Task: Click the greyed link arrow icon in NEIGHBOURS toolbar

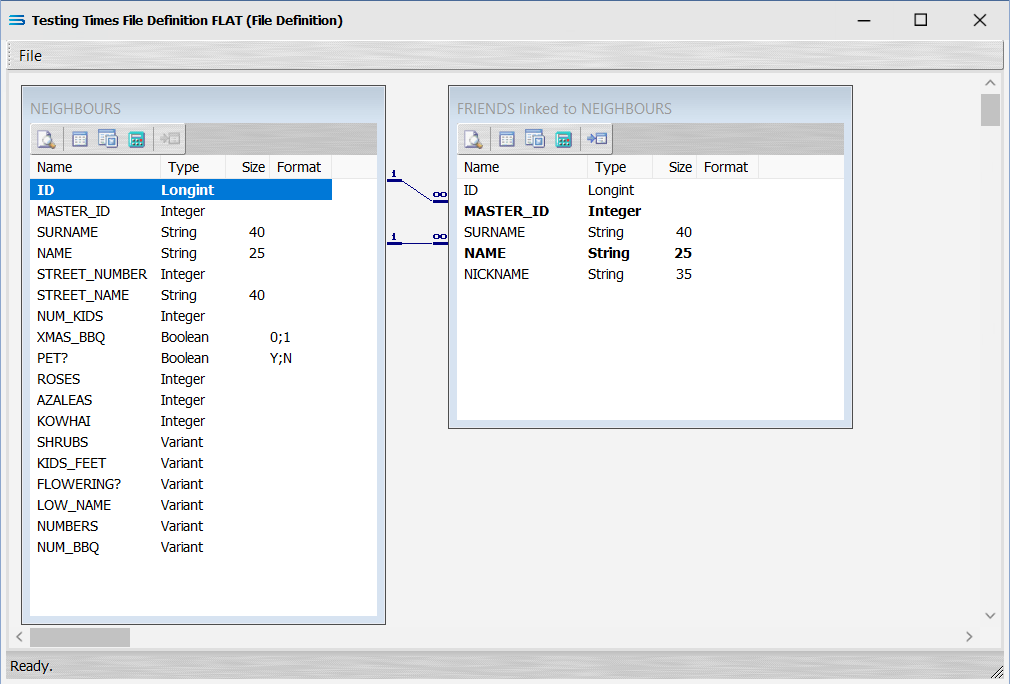Action: click(x=170, y=138)
